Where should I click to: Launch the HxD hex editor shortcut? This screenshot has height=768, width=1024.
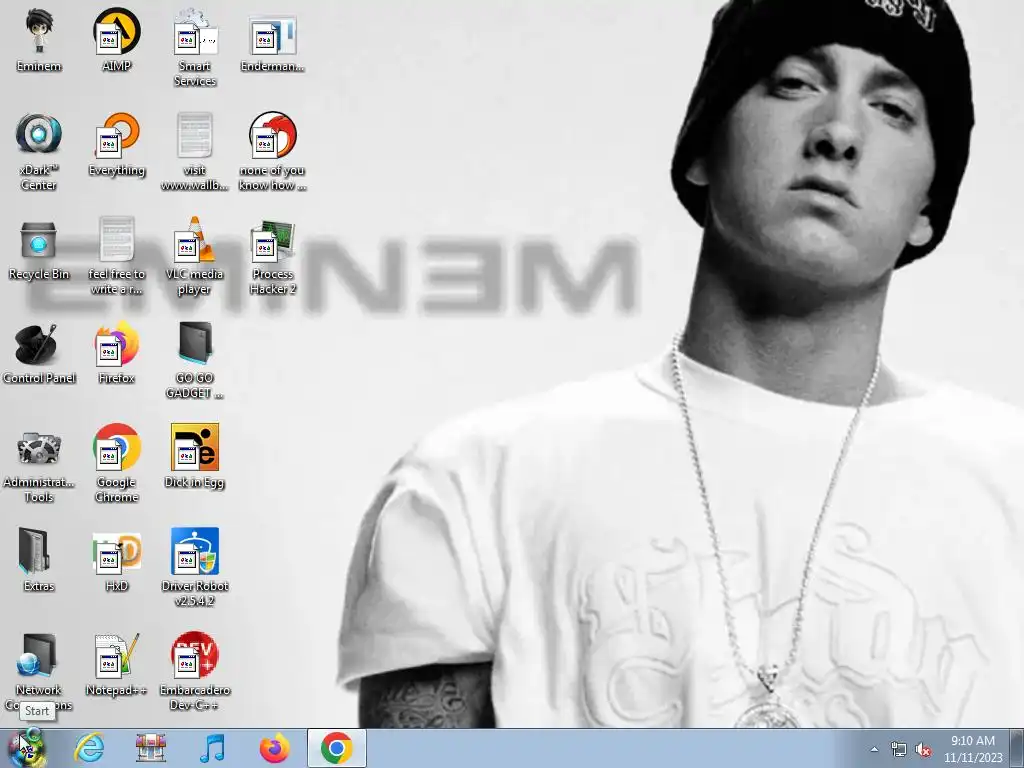coord(116,560)
